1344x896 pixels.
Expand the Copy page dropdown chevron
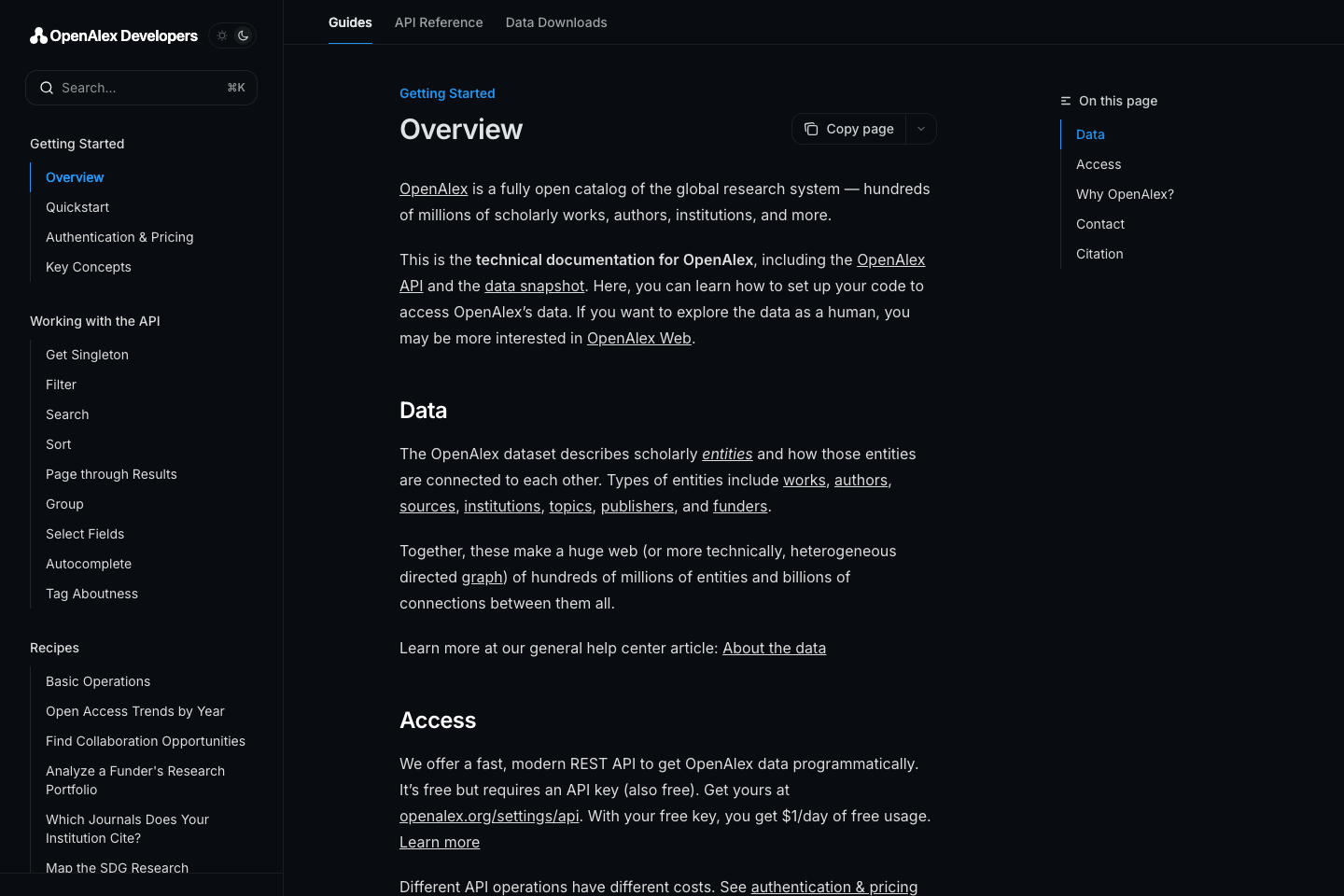click(920, 128)
